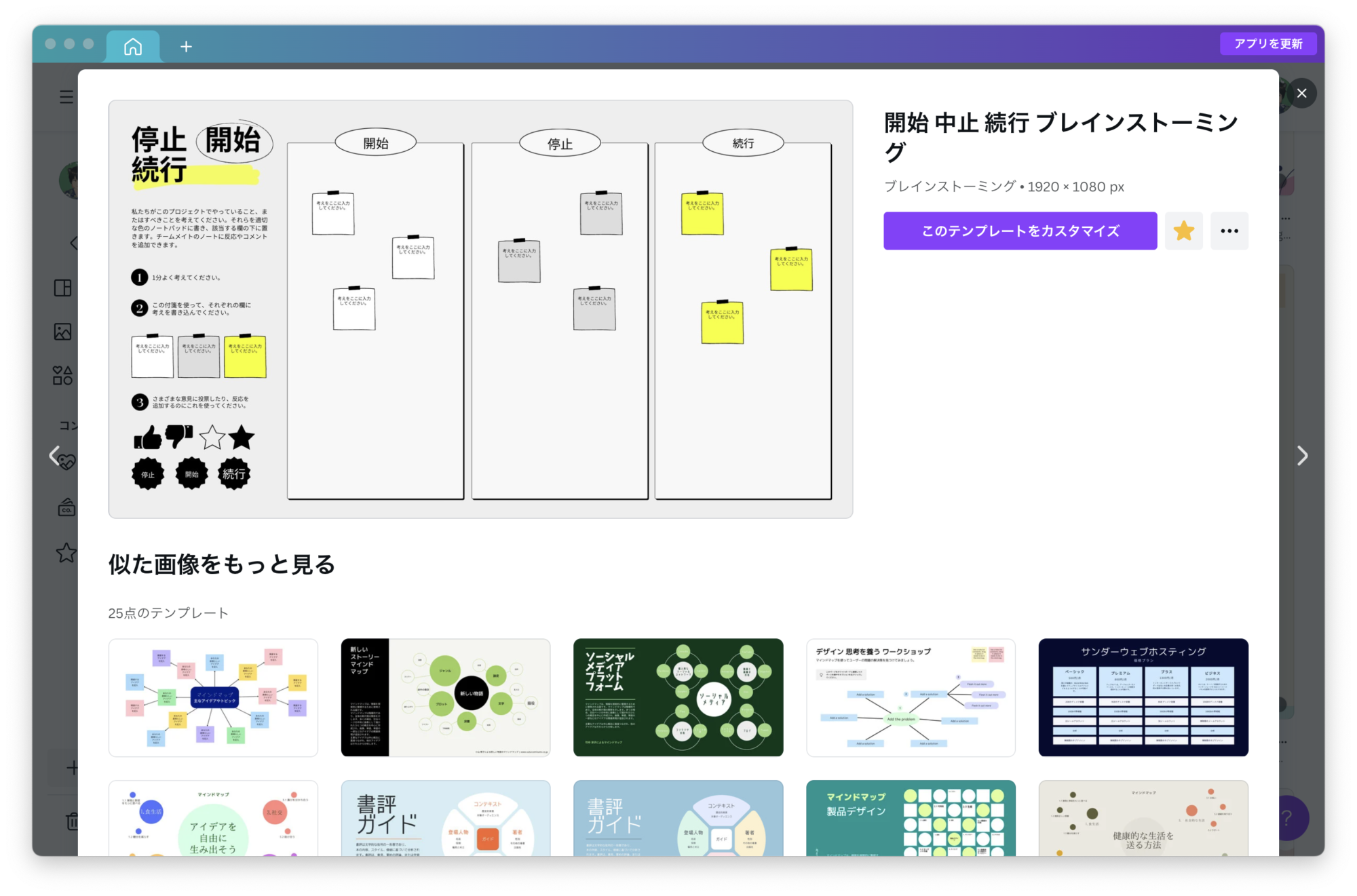Click the brand kit icon in sidebar
This screenshot has width=1357, height=896.
click(x=66, y=507)
